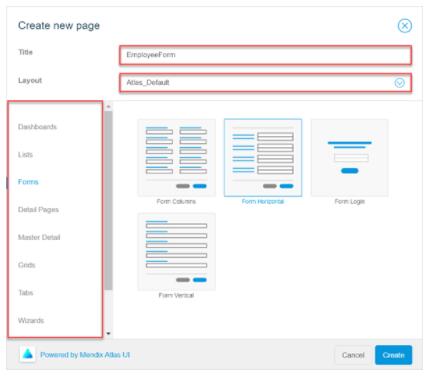Open the Powered by Mendix Atlas UI link
Viewport: 428px width, 376px height.
tap(85, 355)
